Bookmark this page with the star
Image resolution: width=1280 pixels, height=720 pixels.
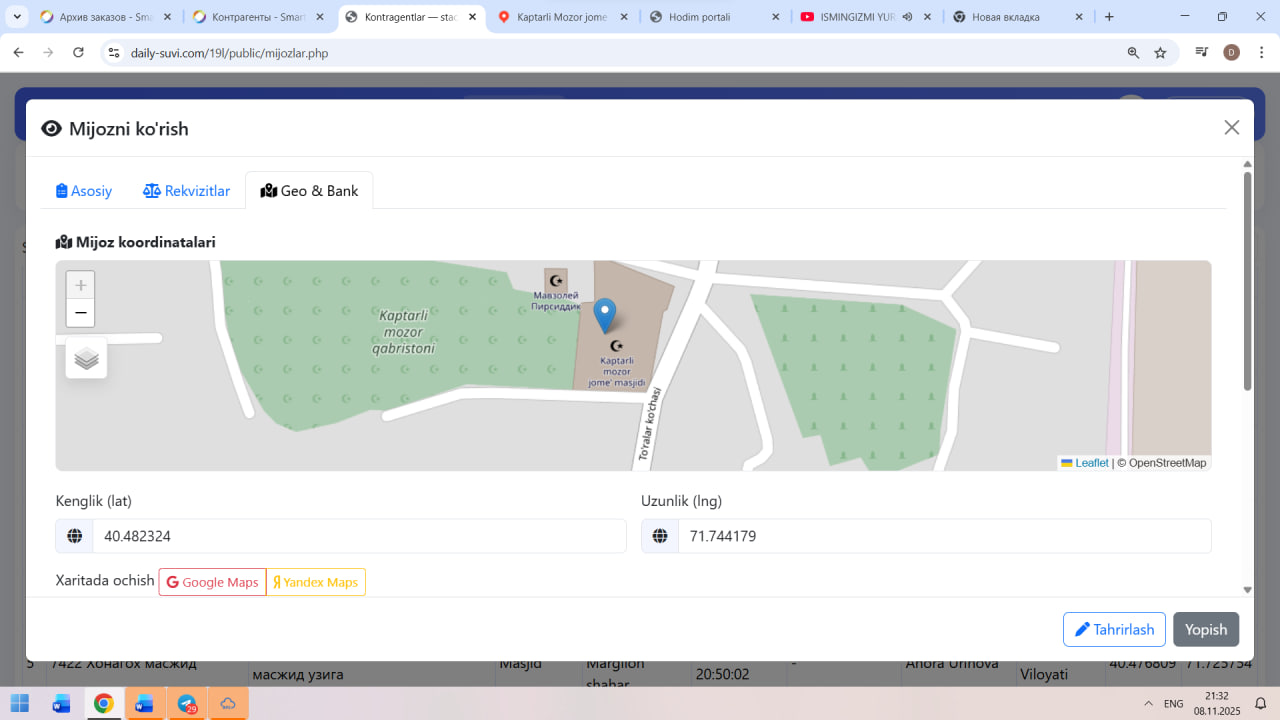[x=1160, y=53]
